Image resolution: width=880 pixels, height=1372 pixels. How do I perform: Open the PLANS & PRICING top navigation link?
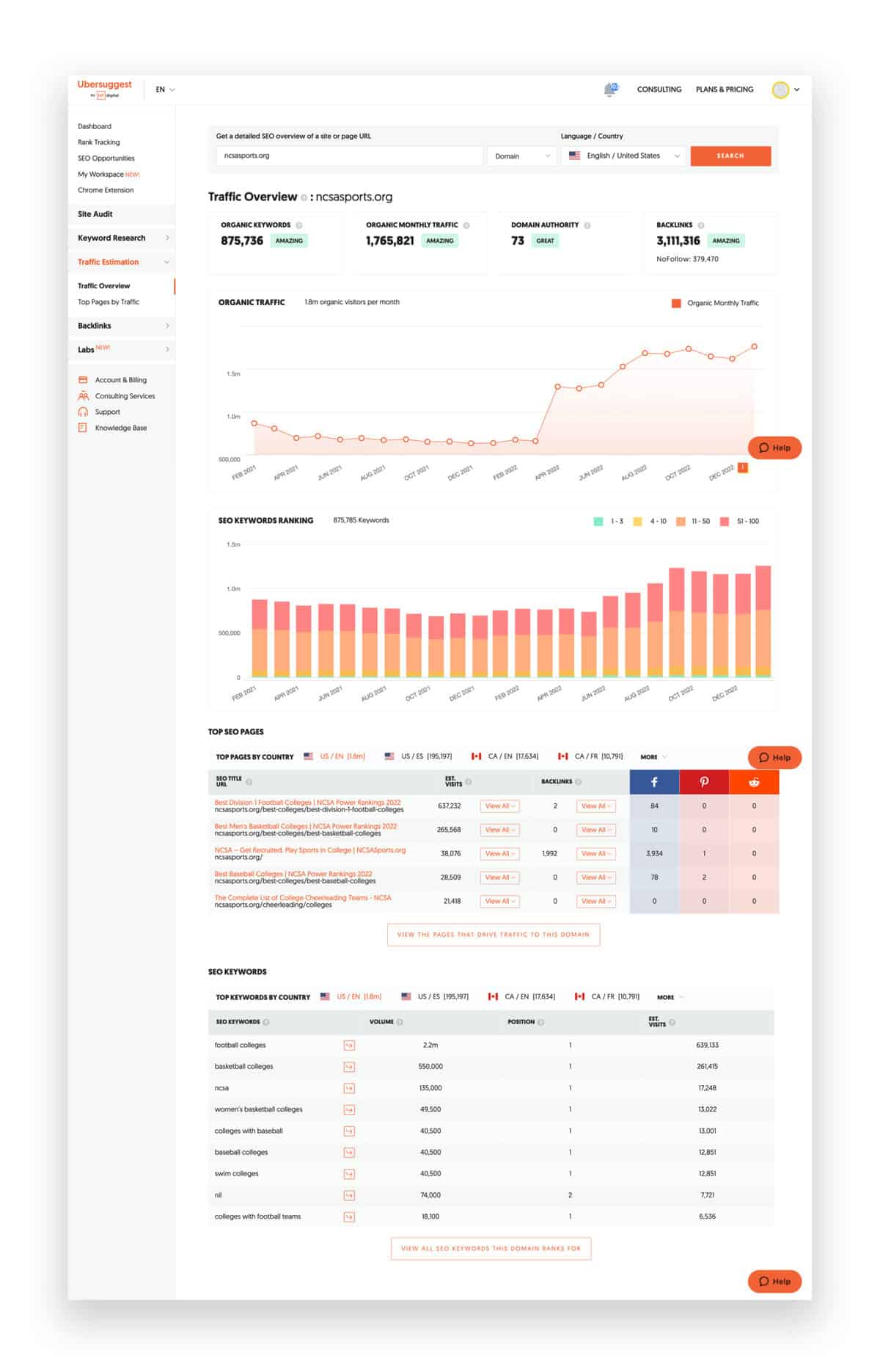[725, 90]
